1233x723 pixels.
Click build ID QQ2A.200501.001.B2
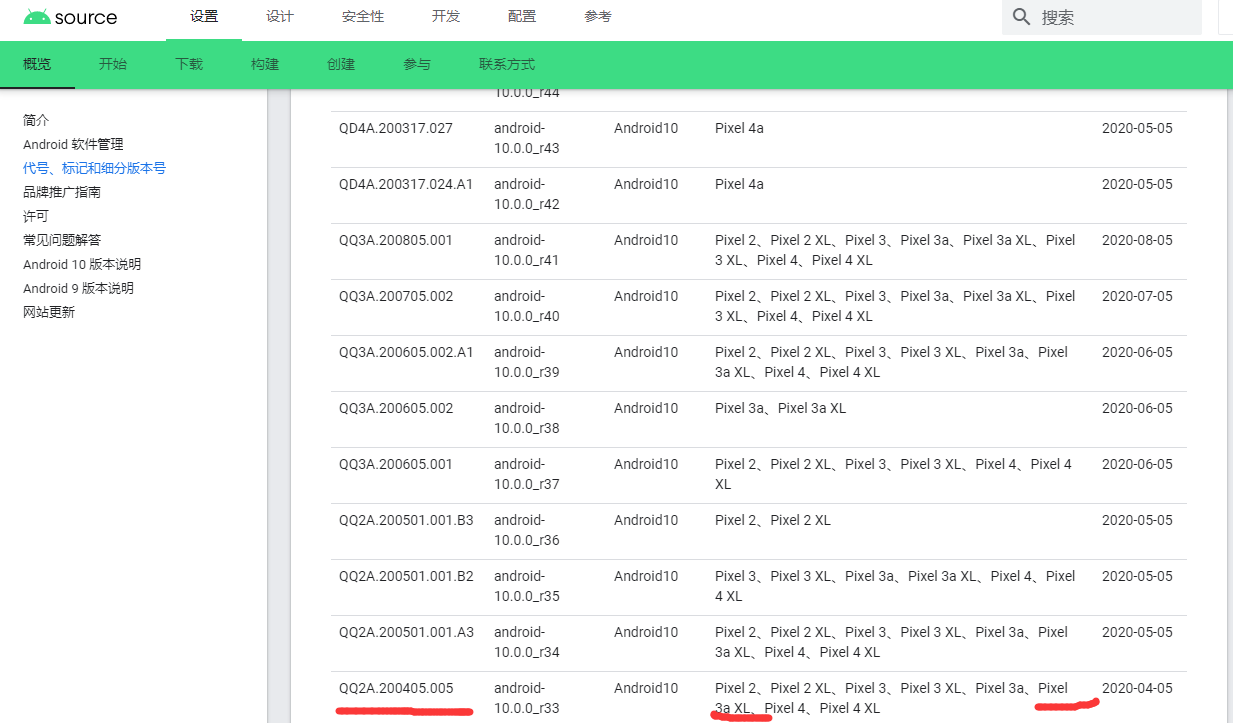406,576
